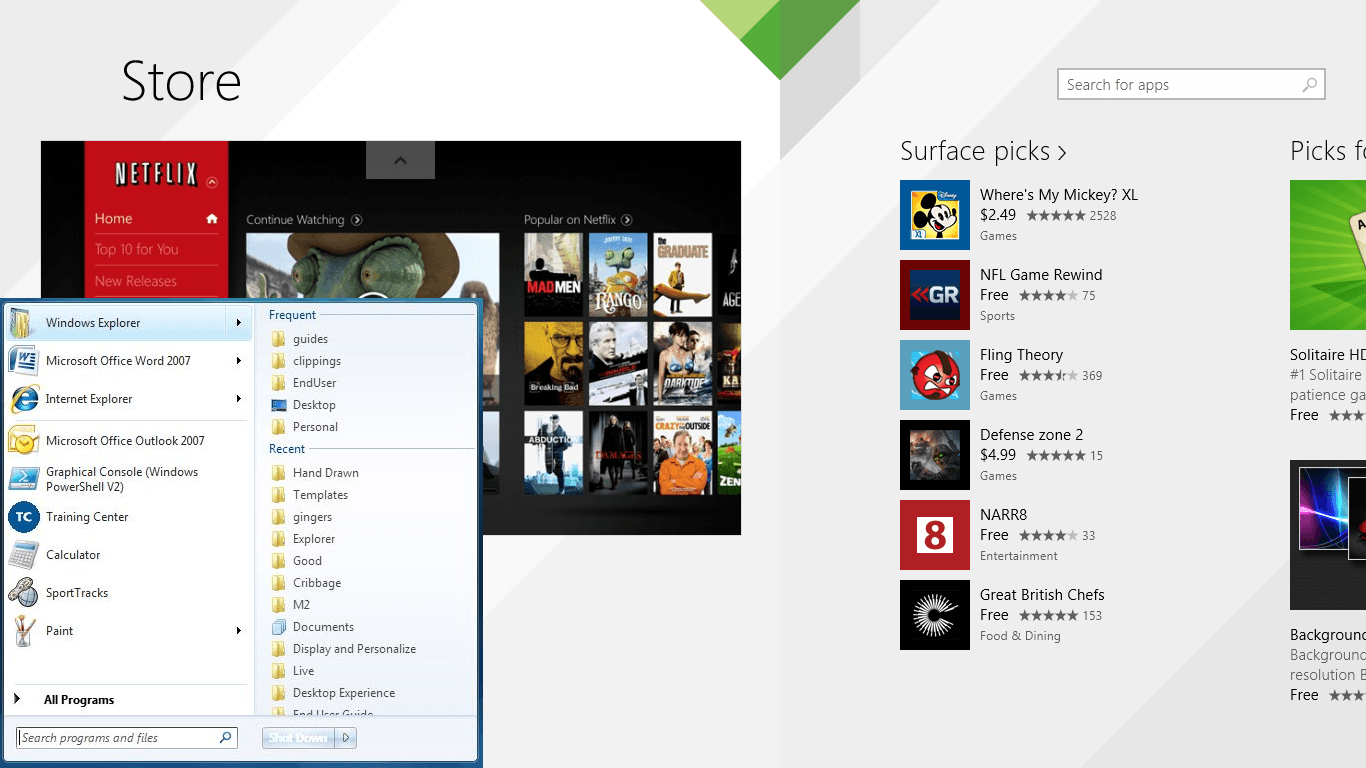Click the Shut Down button

(299, 738)
